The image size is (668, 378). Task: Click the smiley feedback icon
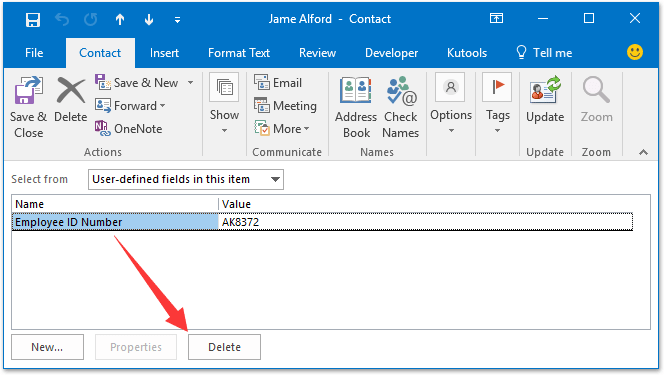point(635,52)
